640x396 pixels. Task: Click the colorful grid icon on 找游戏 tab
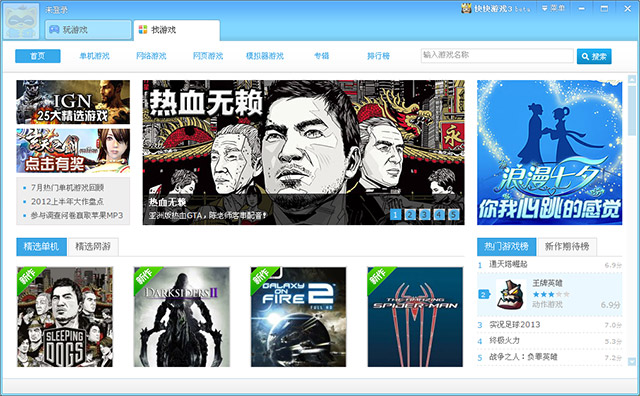click(143, 29)
